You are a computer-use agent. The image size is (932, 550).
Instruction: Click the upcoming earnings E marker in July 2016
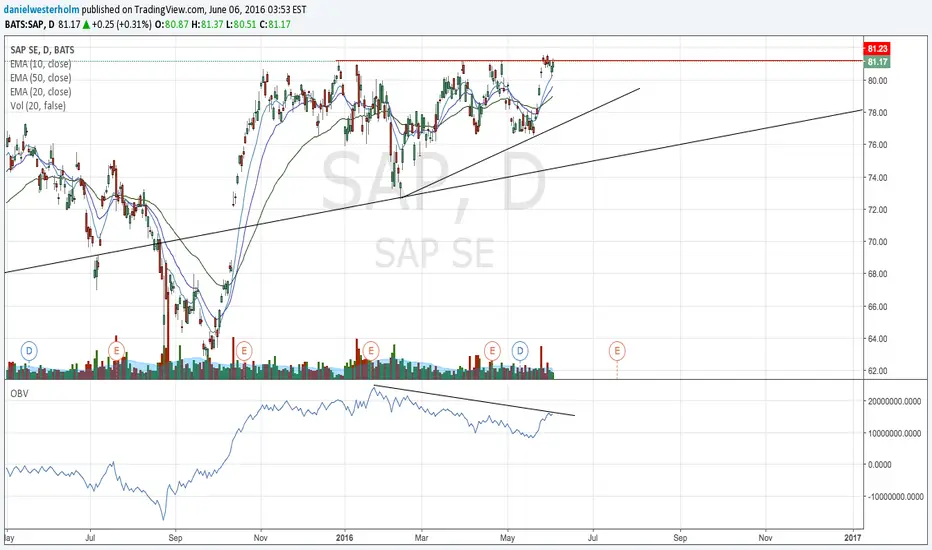[617, 351]
